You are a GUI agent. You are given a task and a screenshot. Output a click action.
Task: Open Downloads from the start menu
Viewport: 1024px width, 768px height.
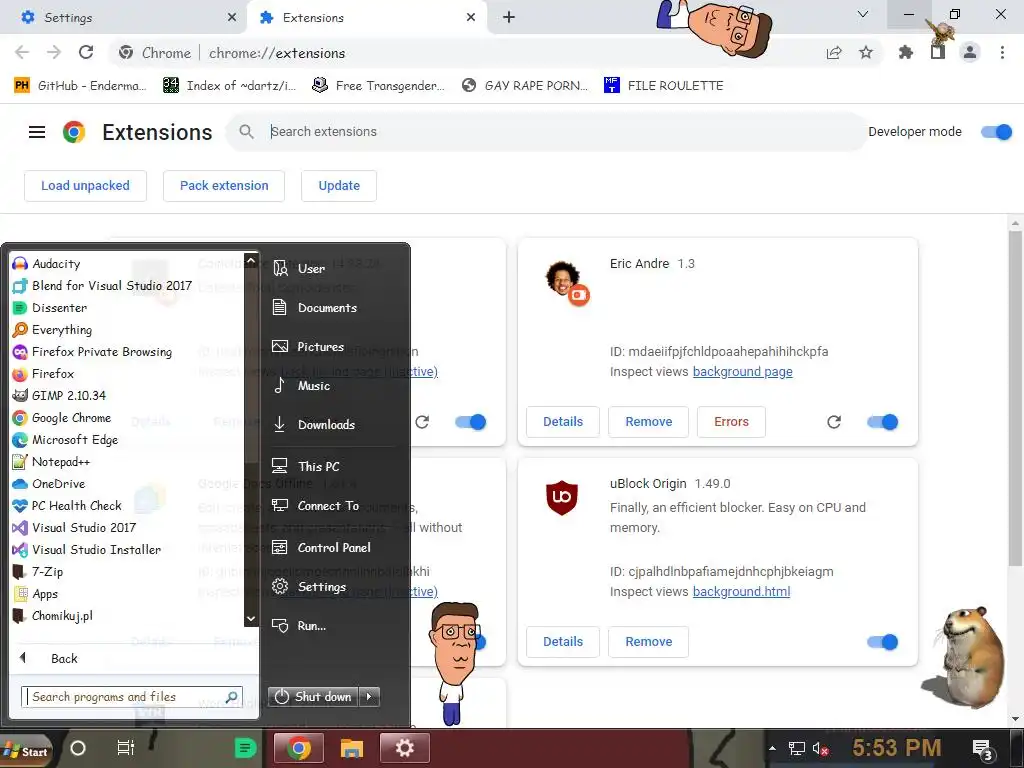313,425
